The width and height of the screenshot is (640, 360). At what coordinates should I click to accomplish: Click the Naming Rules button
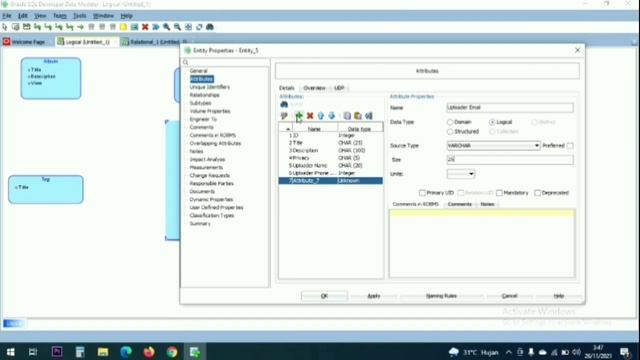tap(441, 296)
